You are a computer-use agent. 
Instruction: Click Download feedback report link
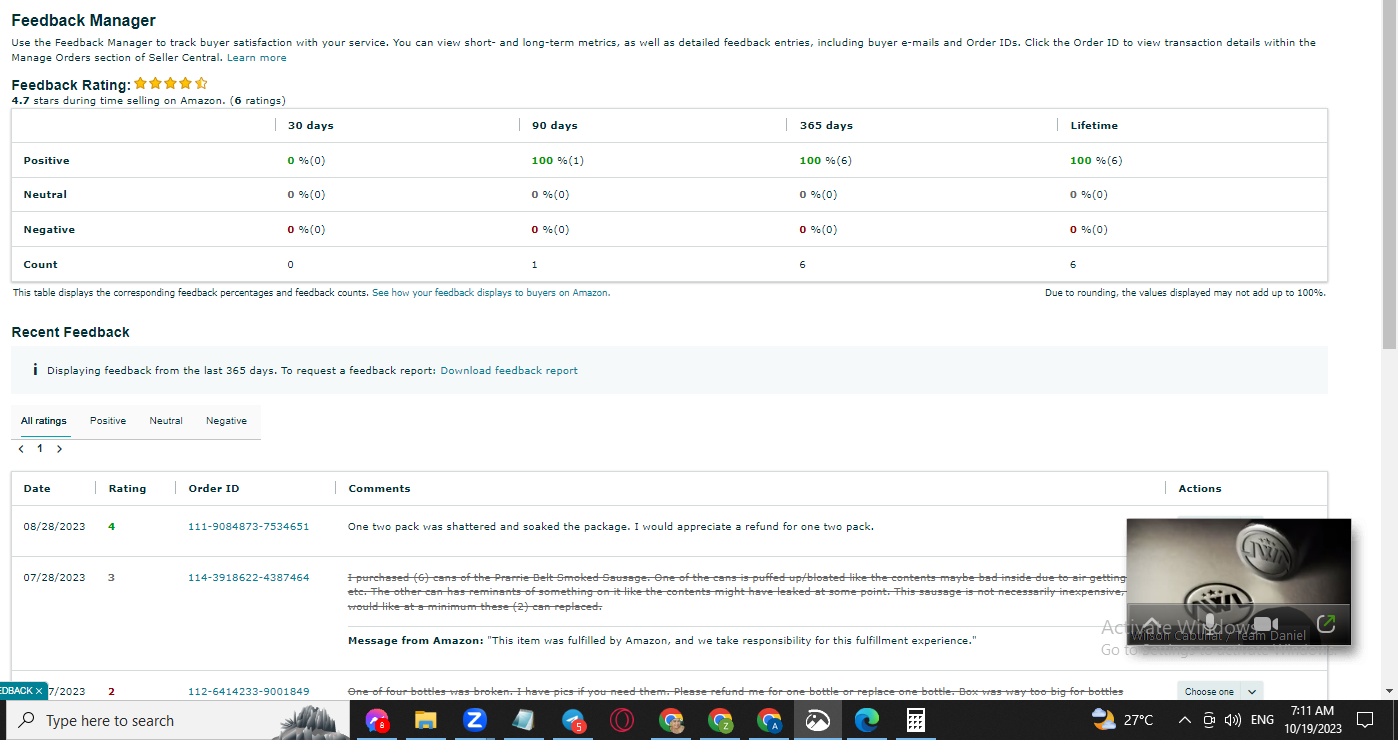509,371
